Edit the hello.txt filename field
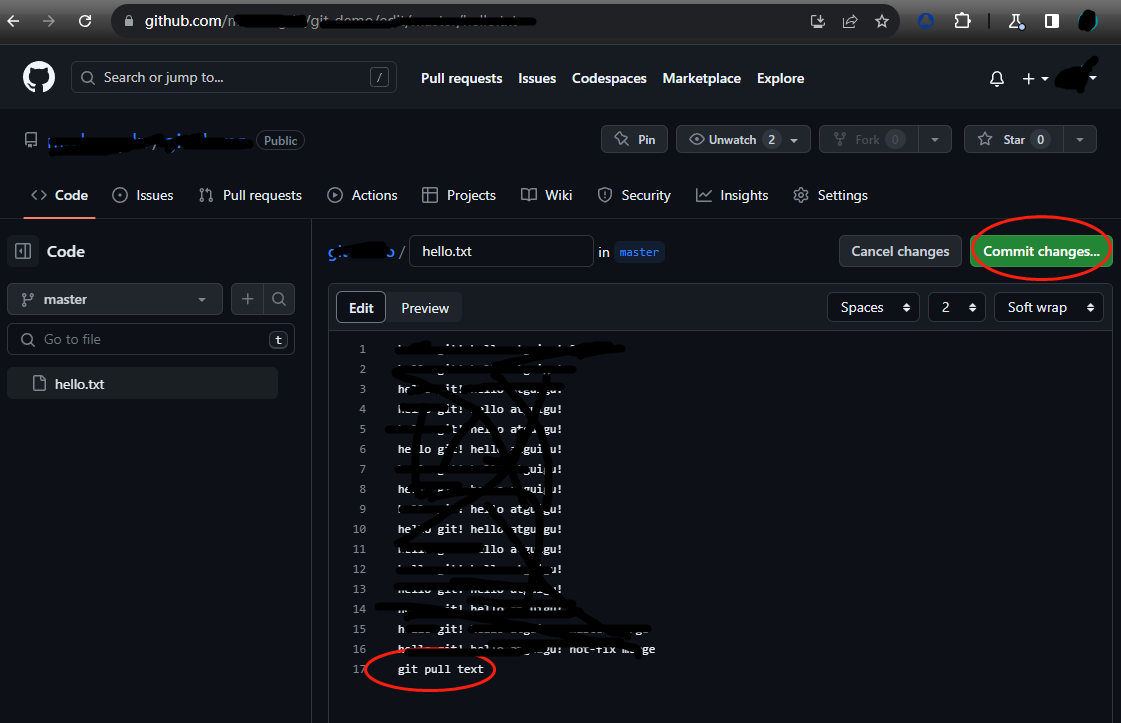This screenshot has height=723, width=1121. tap(501, 251)
